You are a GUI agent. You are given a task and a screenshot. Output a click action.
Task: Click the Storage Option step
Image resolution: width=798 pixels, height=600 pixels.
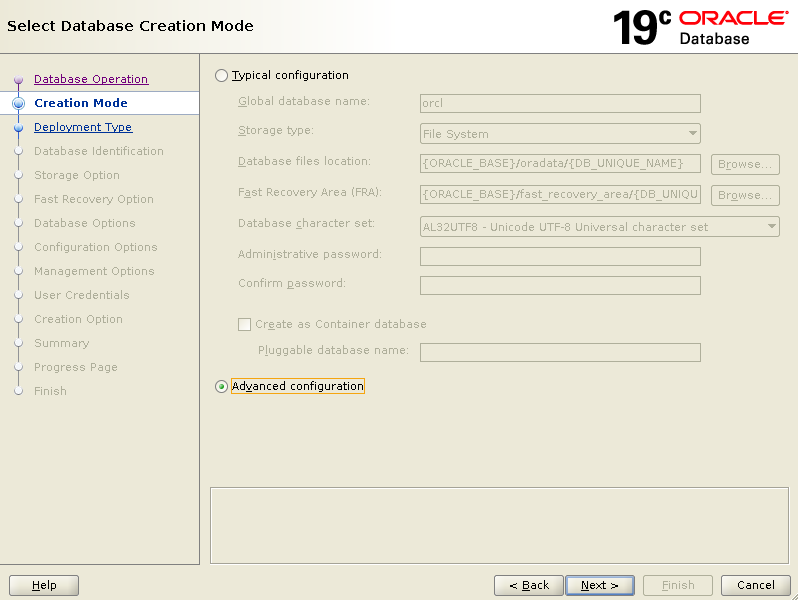[x=77, y=175]
